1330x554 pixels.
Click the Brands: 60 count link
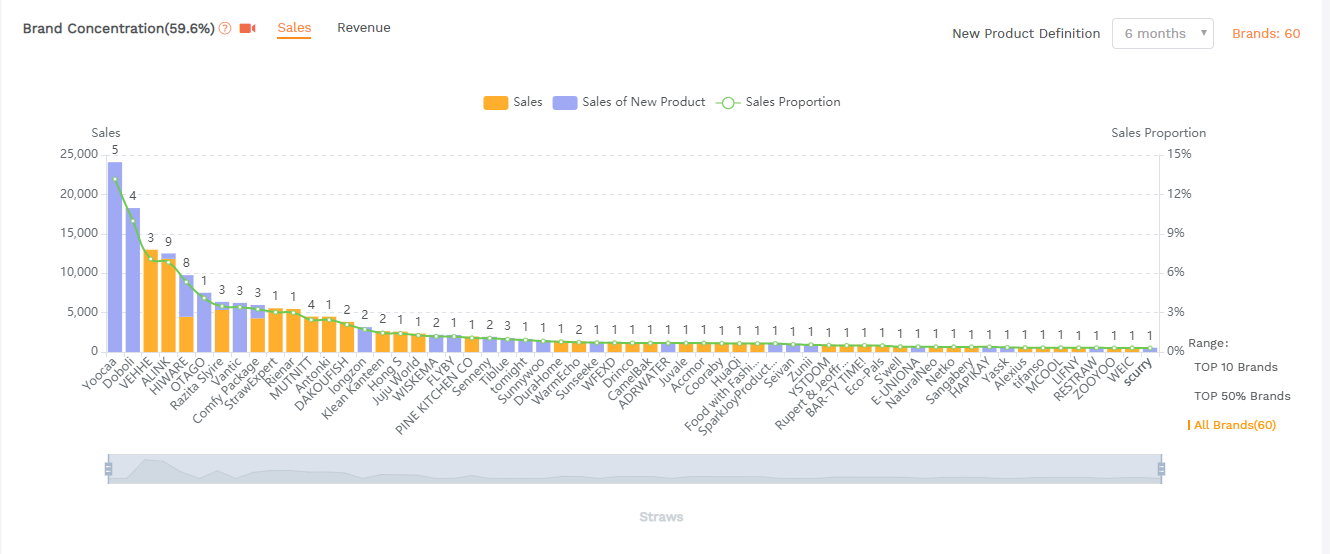[1265, 33]
